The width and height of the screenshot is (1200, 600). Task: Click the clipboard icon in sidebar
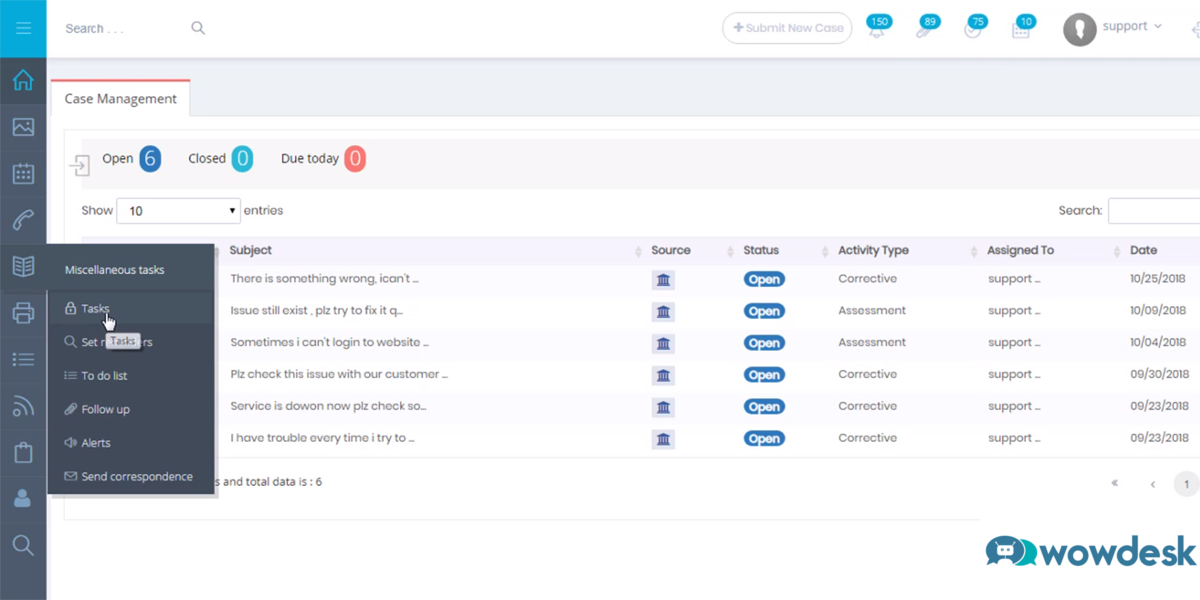click(23, 453)
